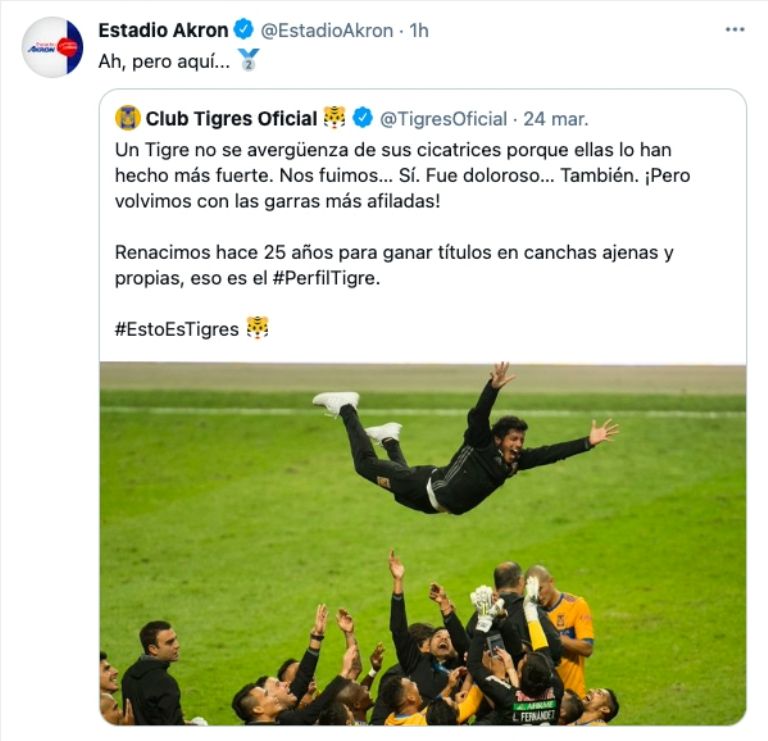768x741 pixels.
Task: Click the silver medal emoji
Action: [248, 60]
